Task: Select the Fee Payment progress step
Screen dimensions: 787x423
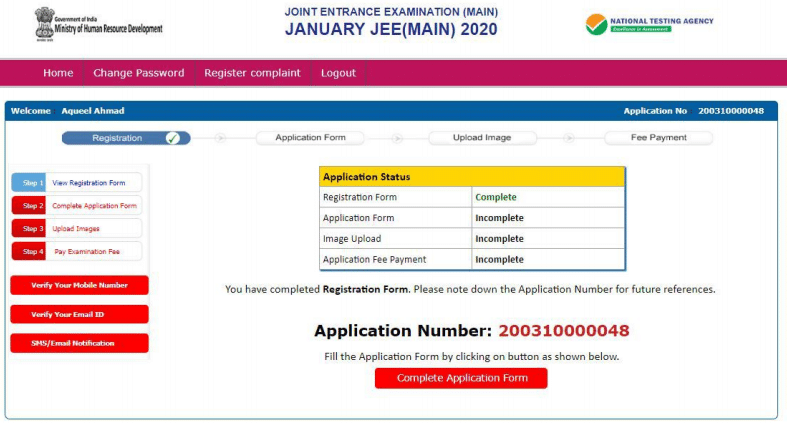Action: click(x=658, y=138)
